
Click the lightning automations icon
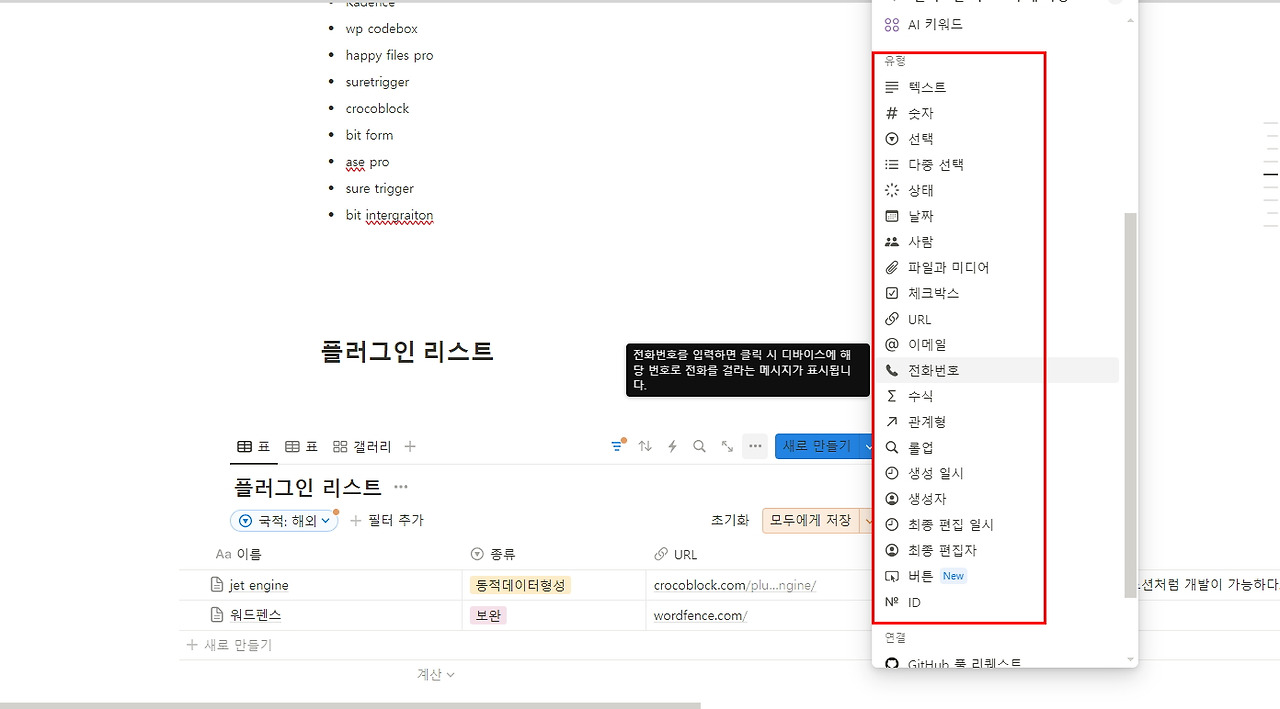(x=672, y=446)
